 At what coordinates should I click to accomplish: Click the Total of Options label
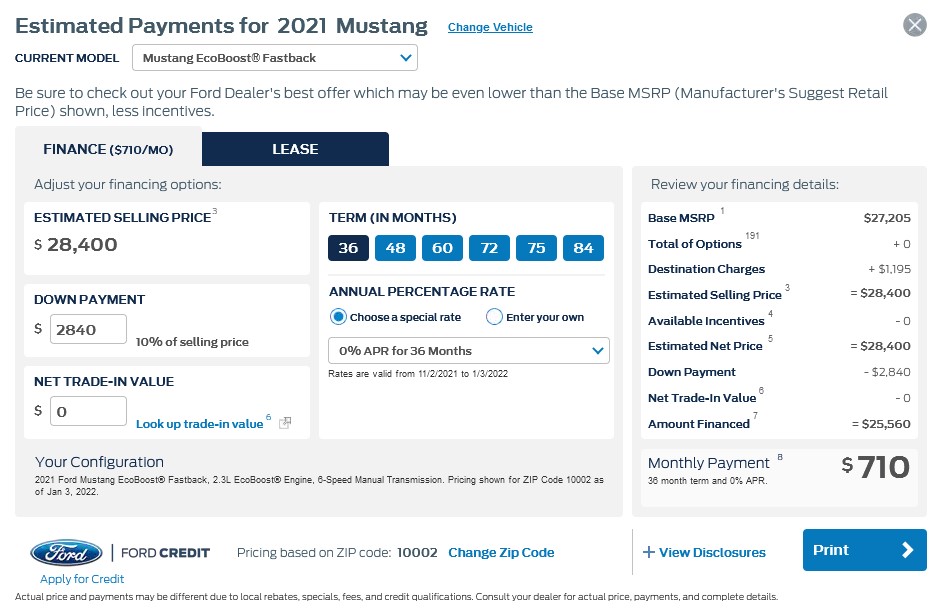click(x=694, y=244)
